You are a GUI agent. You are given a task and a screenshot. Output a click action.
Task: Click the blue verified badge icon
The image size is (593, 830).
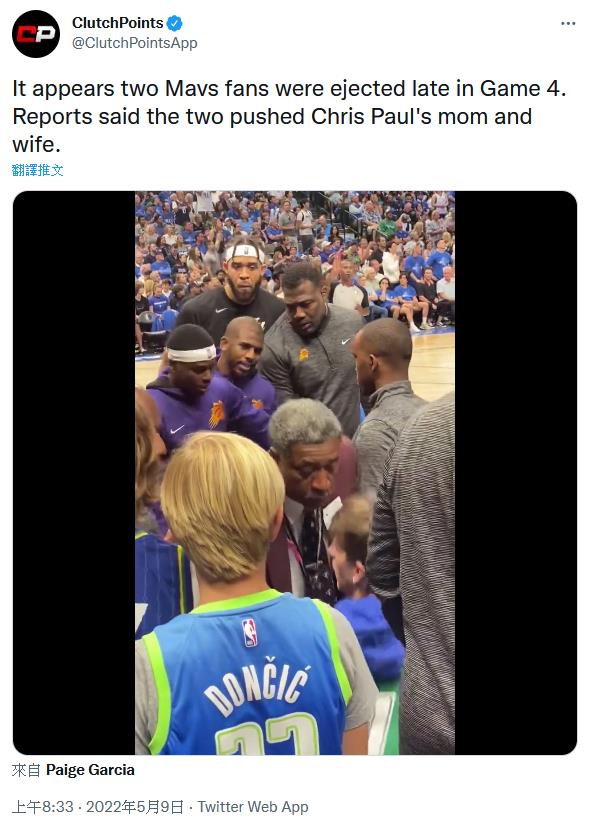(x=175, y=23)
